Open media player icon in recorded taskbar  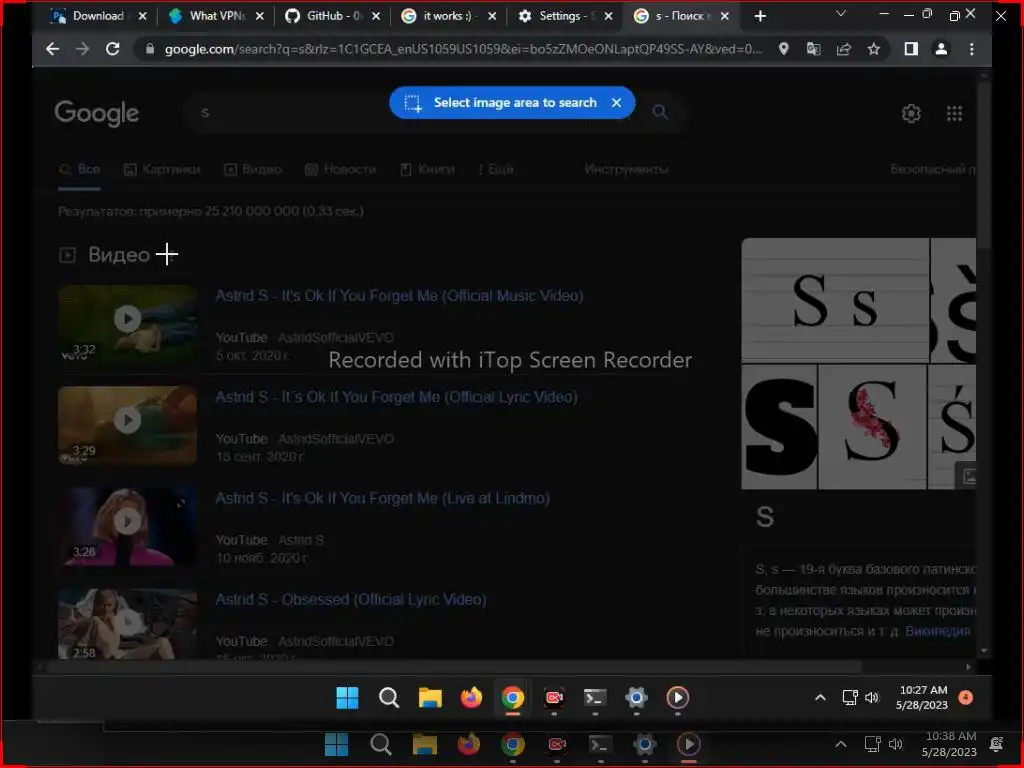(677, 697)
